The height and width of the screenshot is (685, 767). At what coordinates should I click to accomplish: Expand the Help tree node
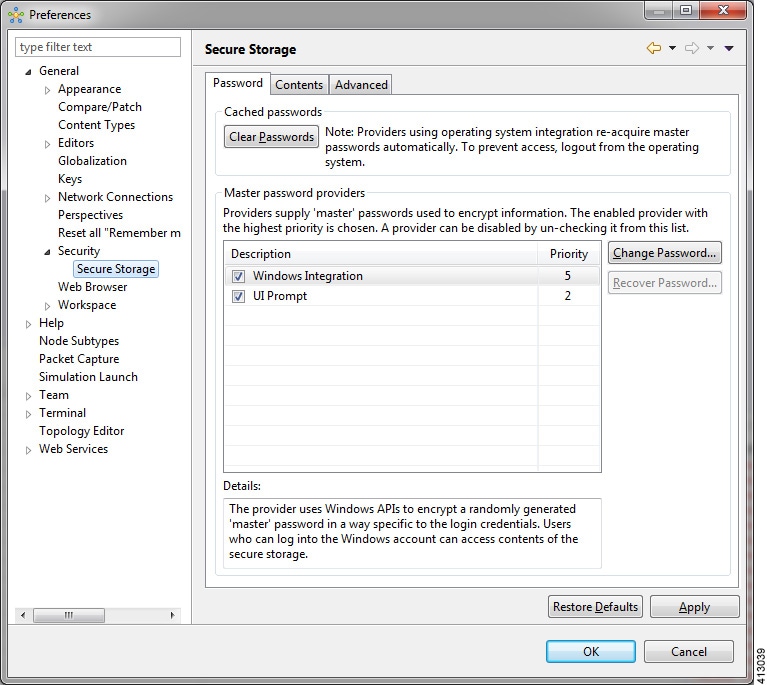tap(28, 324)
